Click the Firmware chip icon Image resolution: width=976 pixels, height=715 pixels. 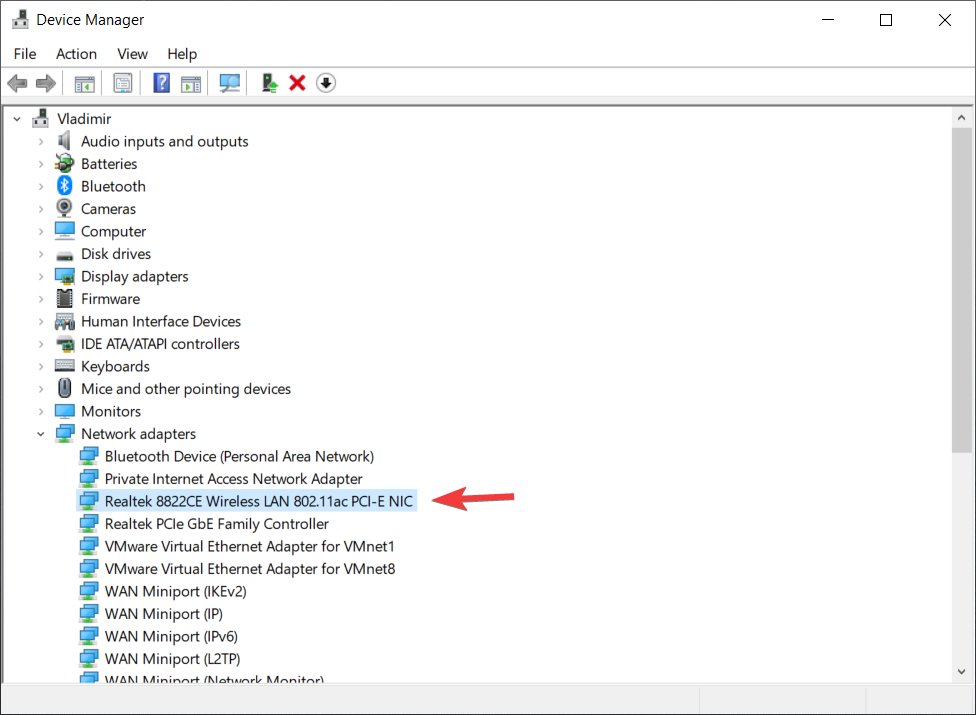pos(65,299)
